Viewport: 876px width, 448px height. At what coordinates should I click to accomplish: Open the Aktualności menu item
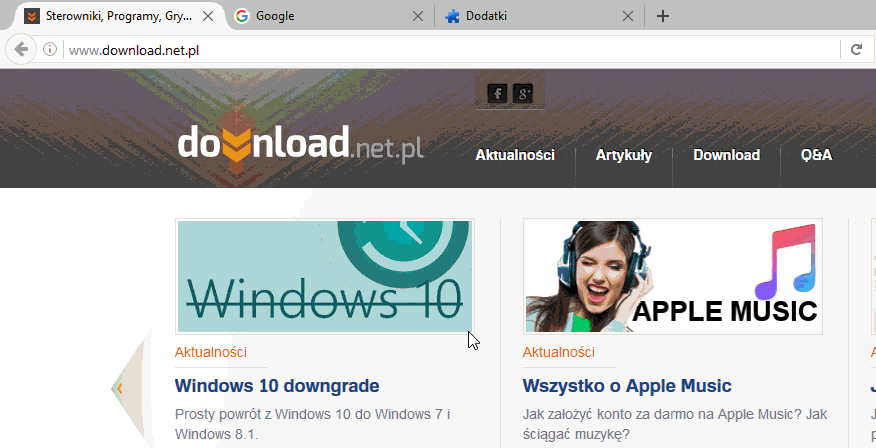[515, 155]
